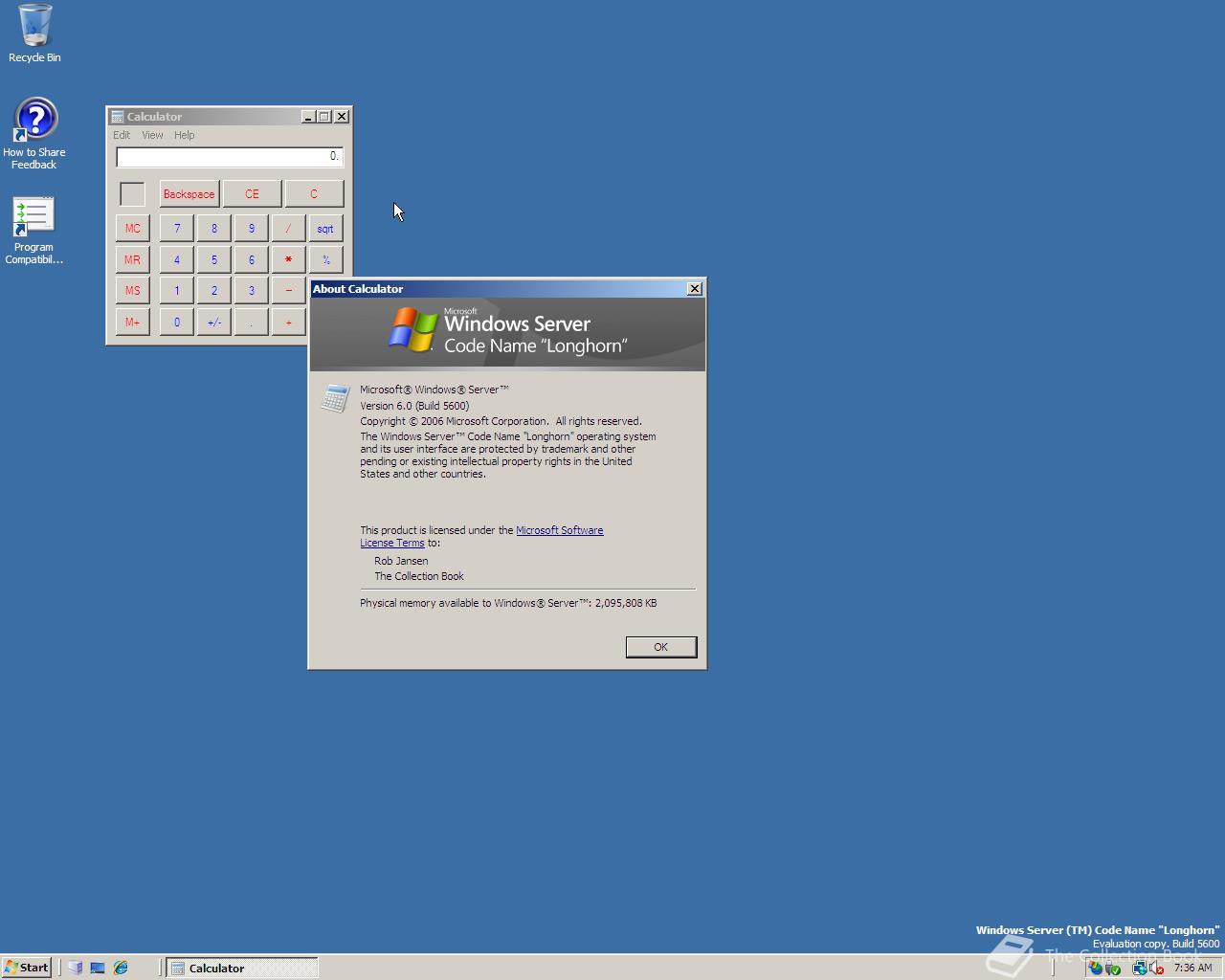Click "The Collection Book" organization text
This screenshot has height=980, width=1225.
point(419,576)
